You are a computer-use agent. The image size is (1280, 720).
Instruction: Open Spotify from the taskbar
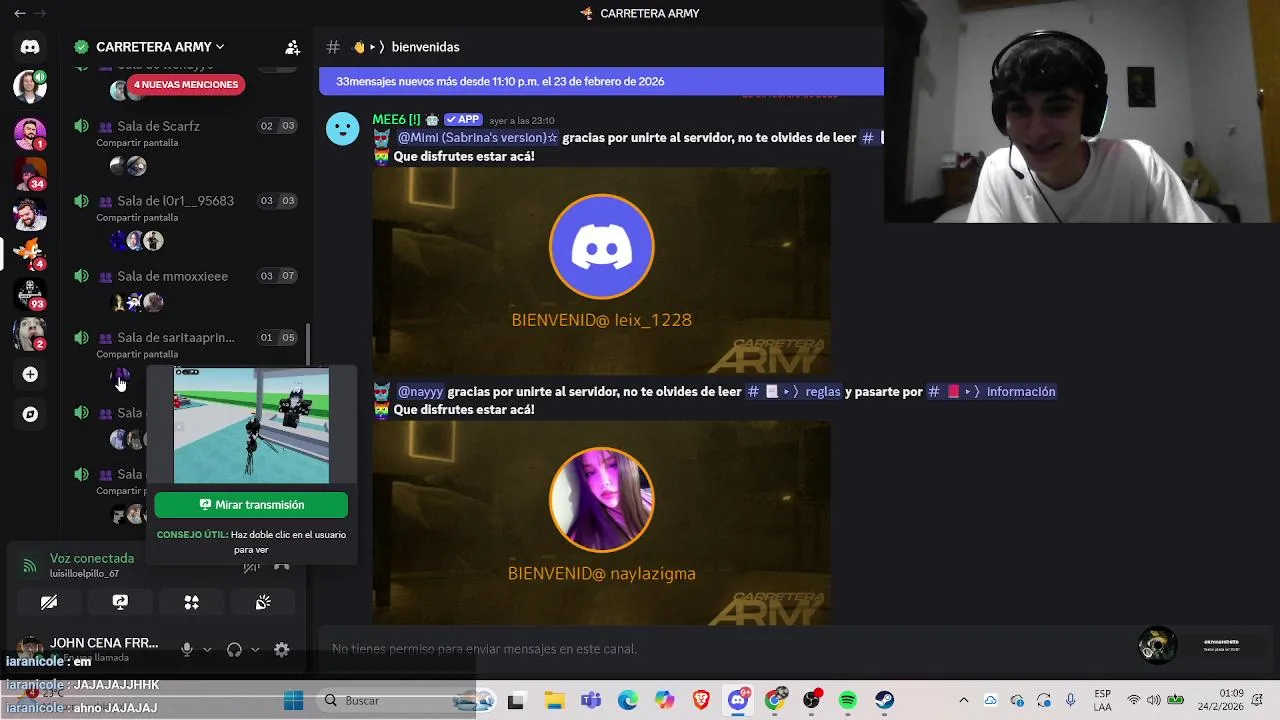(x=848, y=700)
